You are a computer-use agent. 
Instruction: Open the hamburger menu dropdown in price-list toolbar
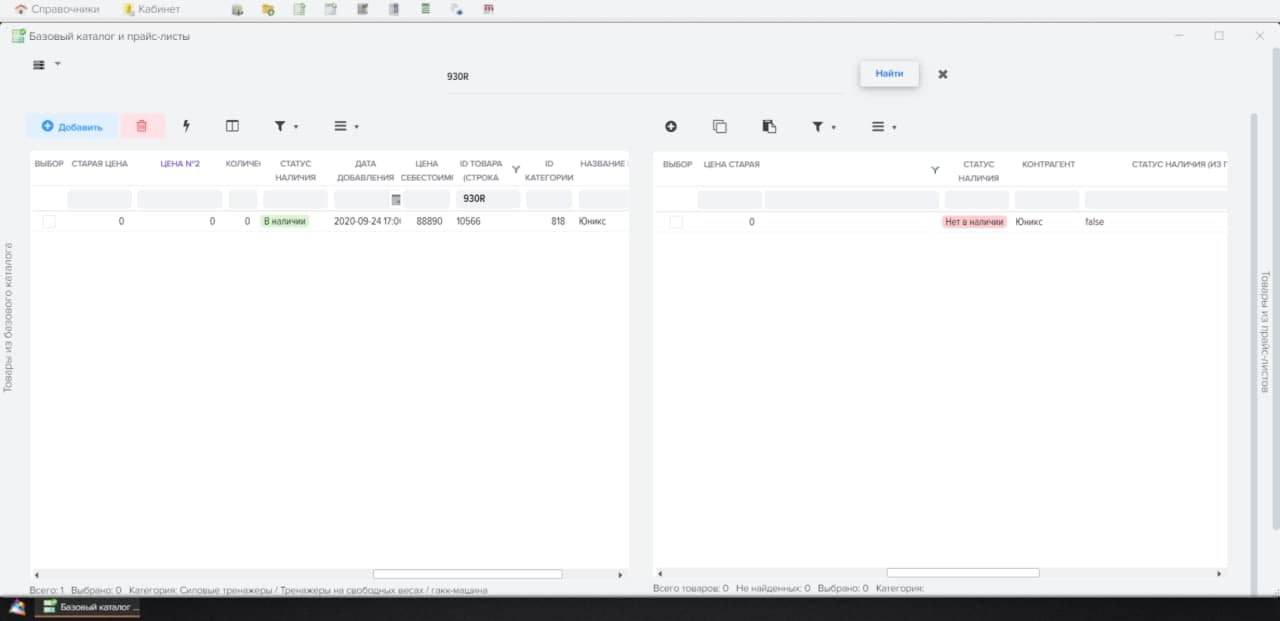883,127
